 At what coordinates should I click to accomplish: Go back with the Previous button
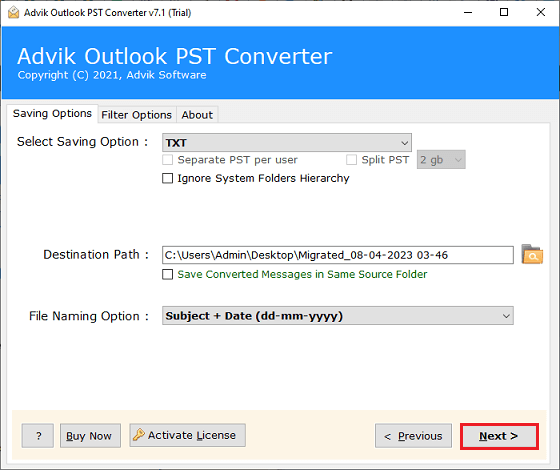413,436
